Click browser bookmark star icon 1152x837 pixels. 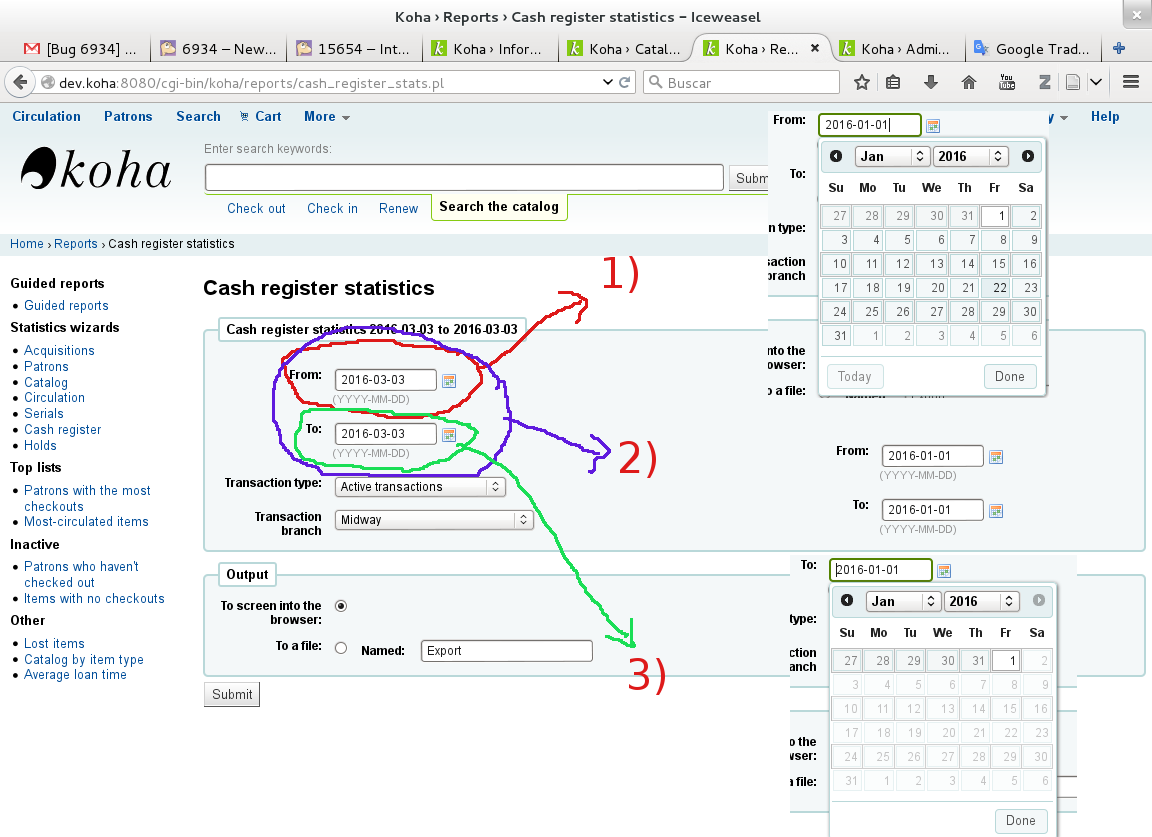point(861,82)
